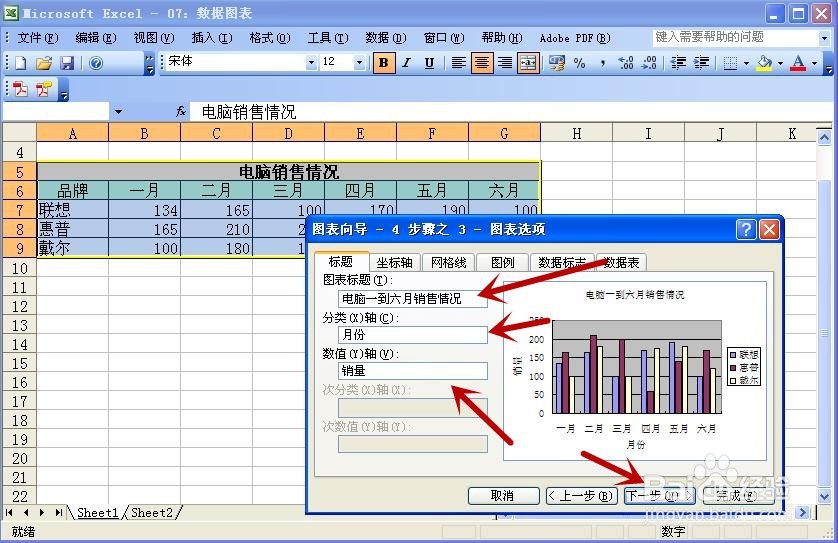Align text right
The height and width of the screenshot is (543, 838).
pyautogui.click(x=505, y=63)
